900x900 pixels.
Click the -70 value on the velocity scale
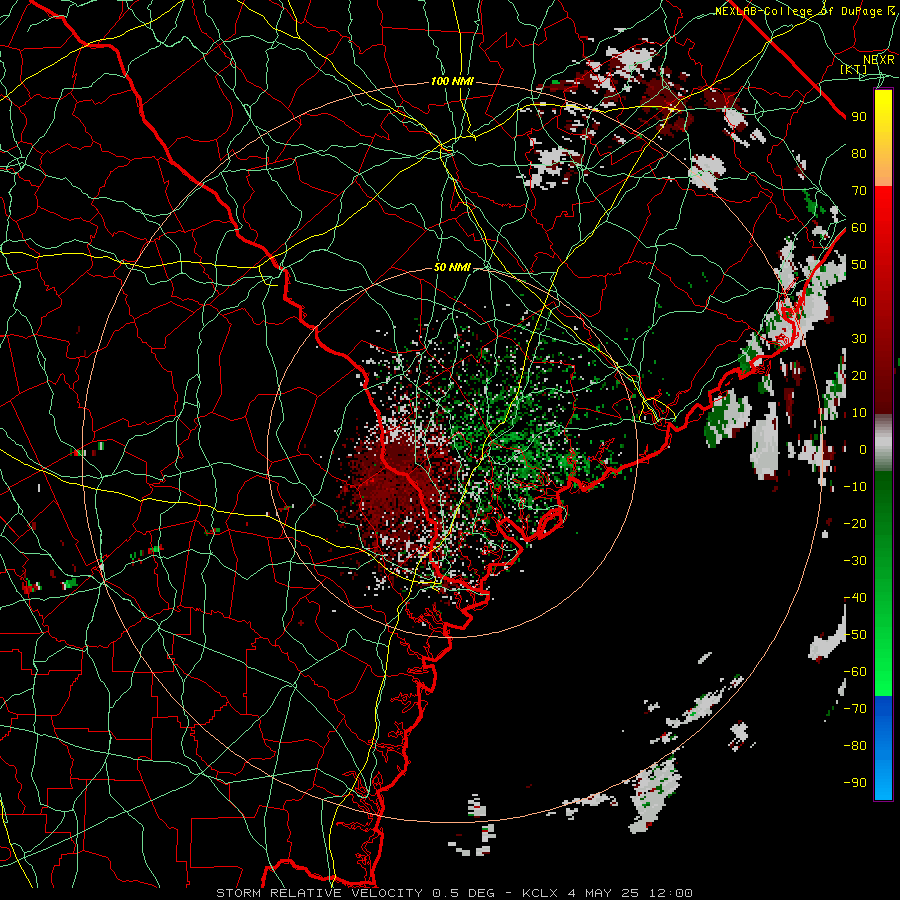(x=855, y=709)
